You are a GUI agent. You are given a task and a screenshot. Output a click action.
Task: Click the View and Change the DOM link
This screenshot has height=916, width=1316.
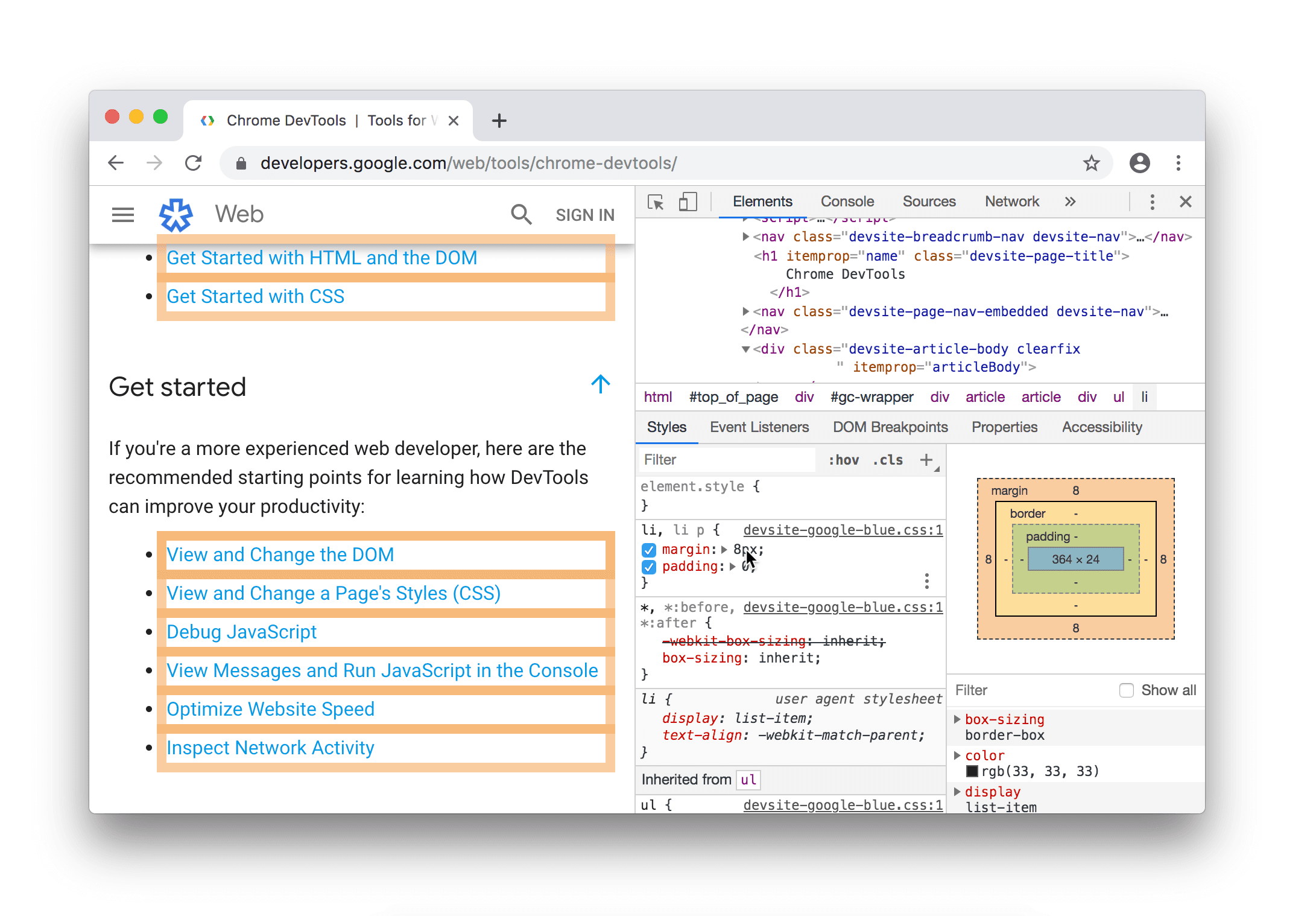280,553
